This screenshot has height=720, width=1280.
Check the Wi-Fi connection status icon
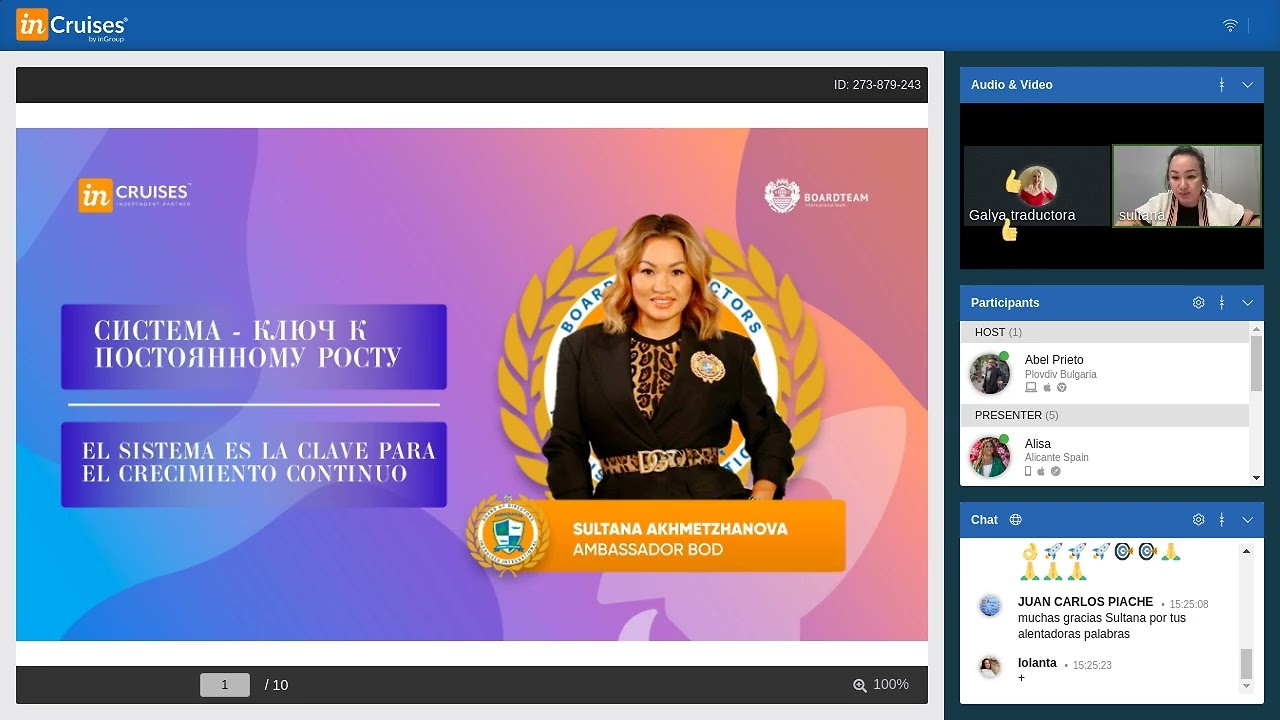tap(1231, 25)
